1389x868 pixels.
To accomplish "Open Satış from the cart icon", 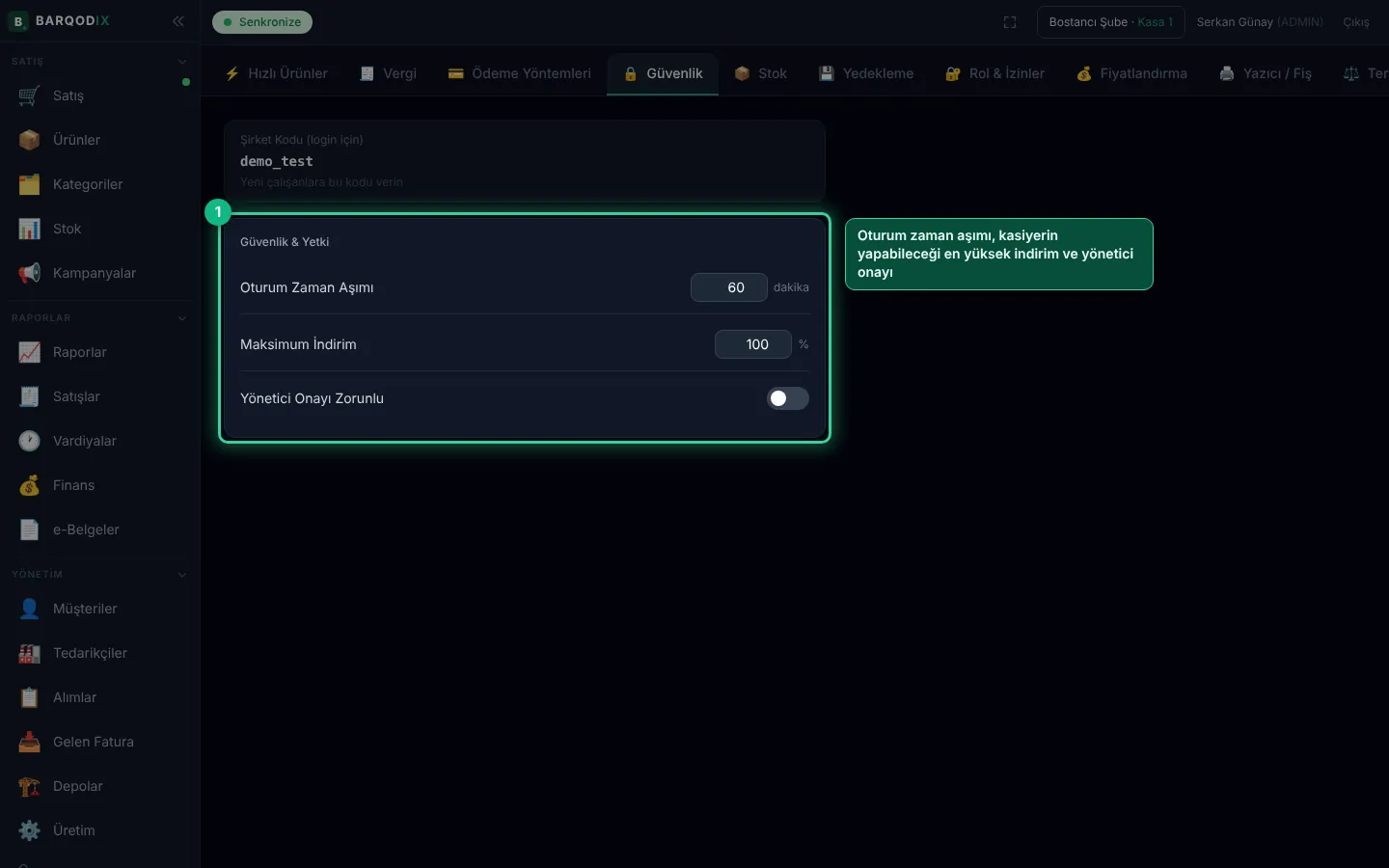I will pos(30,95).
